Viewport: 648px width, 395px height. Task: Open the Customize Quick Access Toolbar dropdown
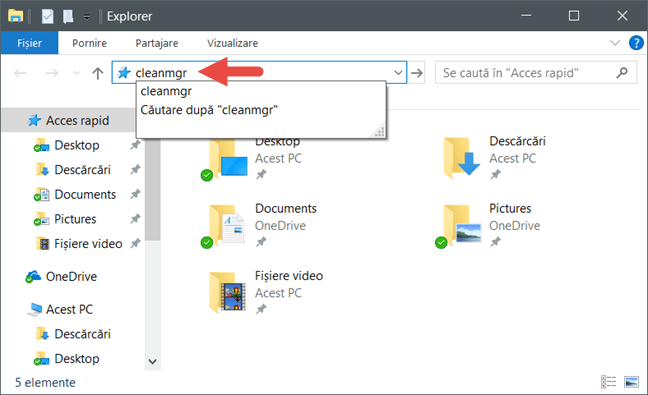point(86,17)
